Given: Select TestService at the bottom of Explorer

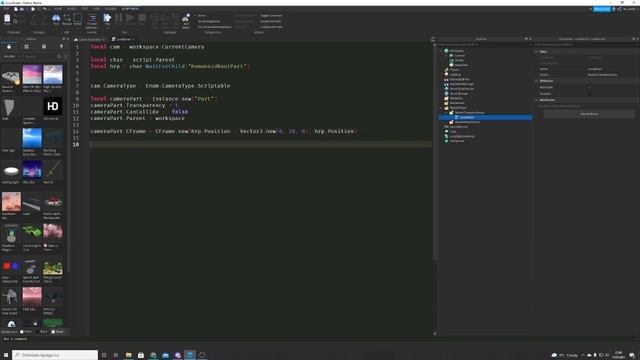Looking at the screenshot, I should pos(456,141).
